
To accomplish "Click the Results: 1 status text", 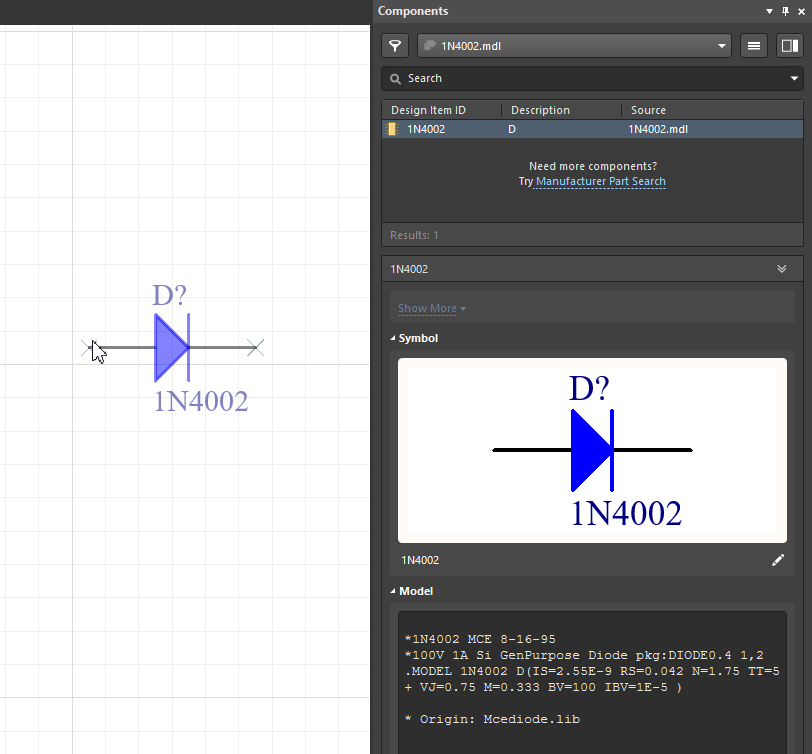I will [414, 235].
